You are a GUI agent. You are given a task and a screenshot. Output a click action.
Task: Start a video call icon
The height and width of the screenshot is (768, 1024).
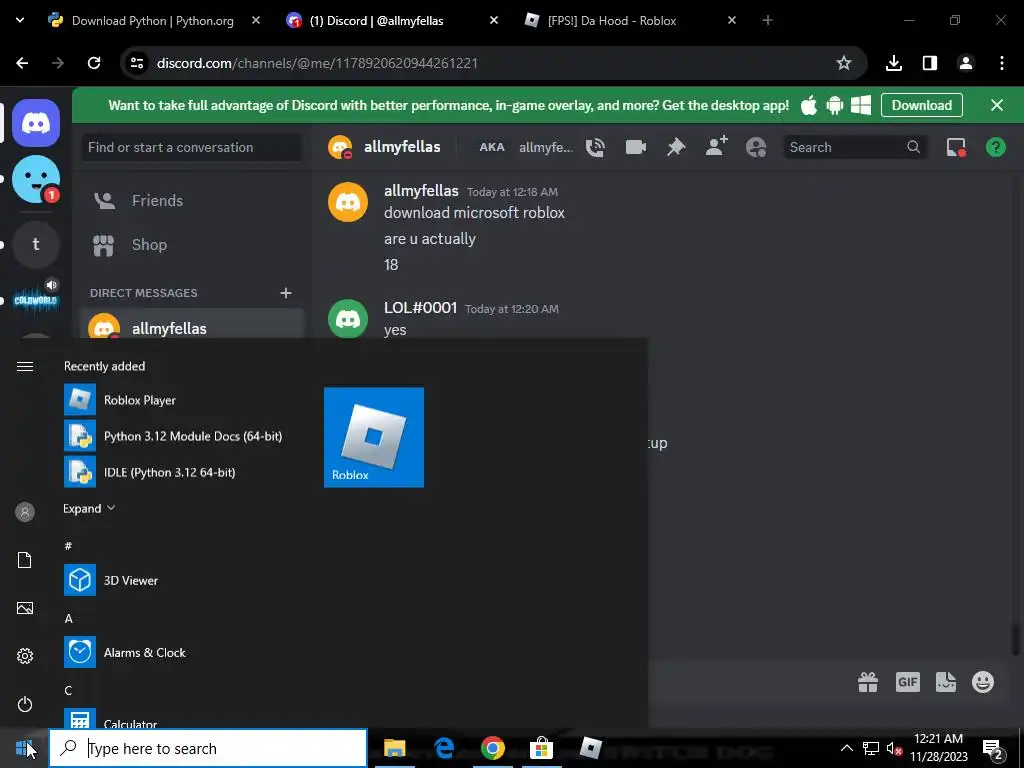(635, 148)
